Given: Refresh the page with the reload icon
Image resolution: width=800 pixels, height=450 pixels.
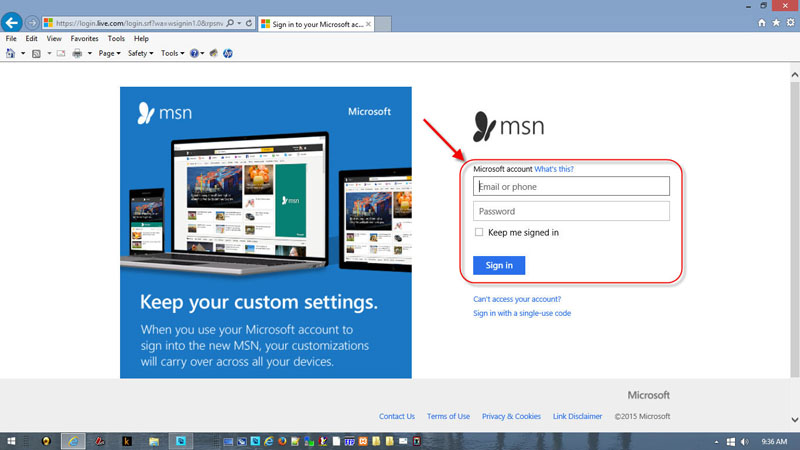Looking at the screenshot, I should (x=249, y=23).
